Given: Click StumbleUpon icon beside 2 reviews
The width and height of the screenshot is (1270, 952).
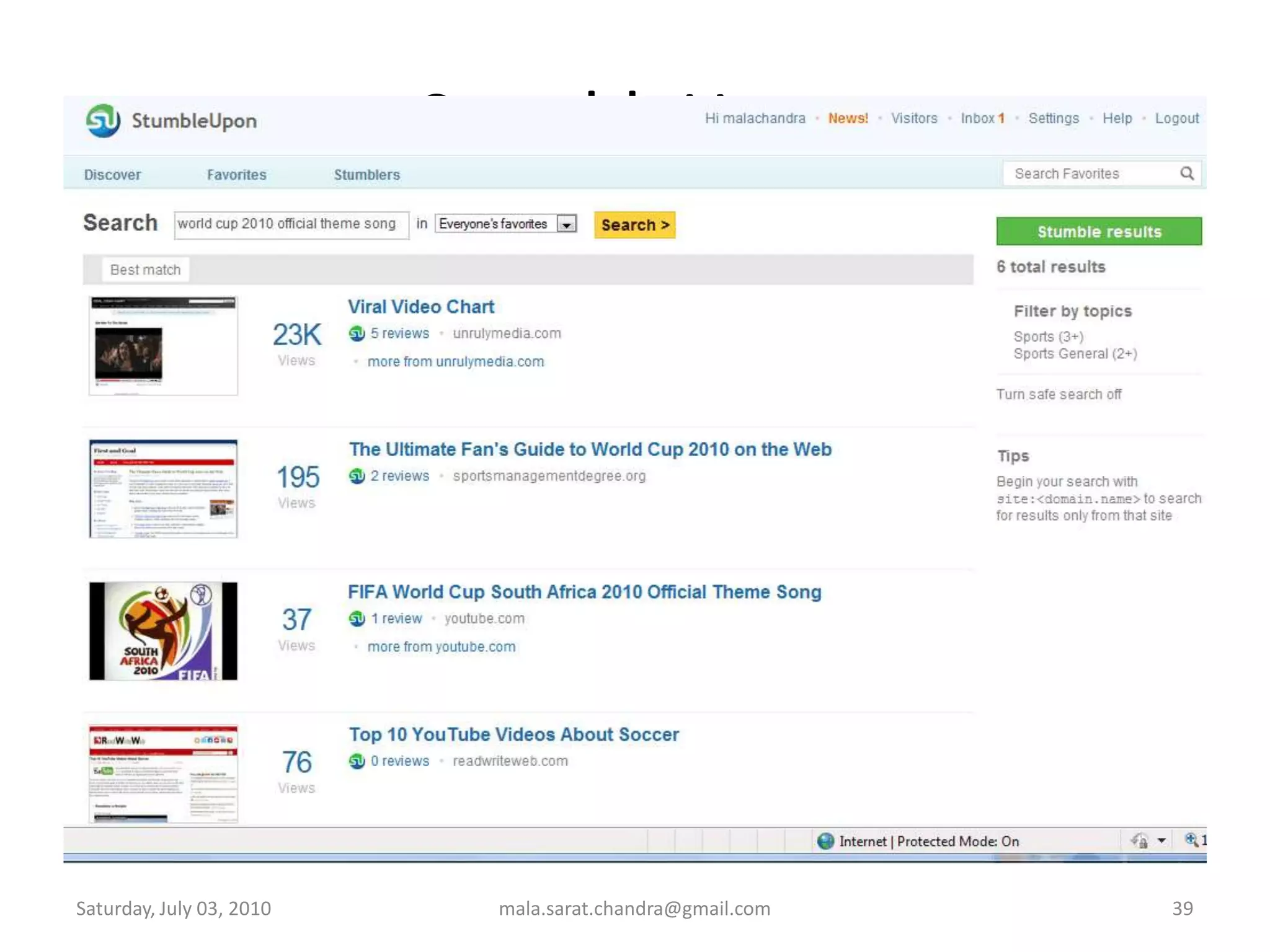Looking at the screenshot, I should coord(357,476).
